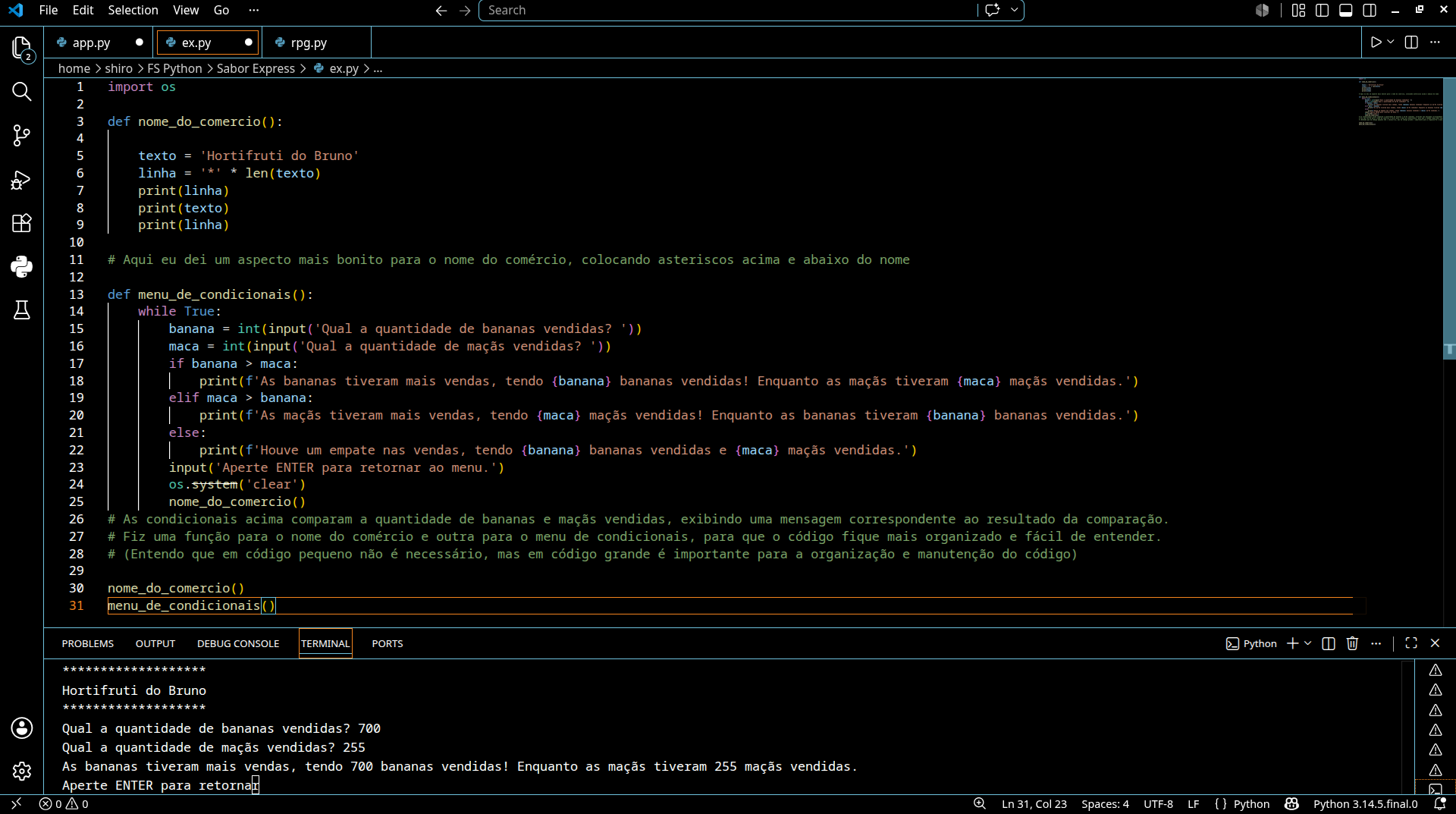Viewport: 1456px width, 814px height.
Task: Open the Python extension view in activity bar
Action: 21,266
